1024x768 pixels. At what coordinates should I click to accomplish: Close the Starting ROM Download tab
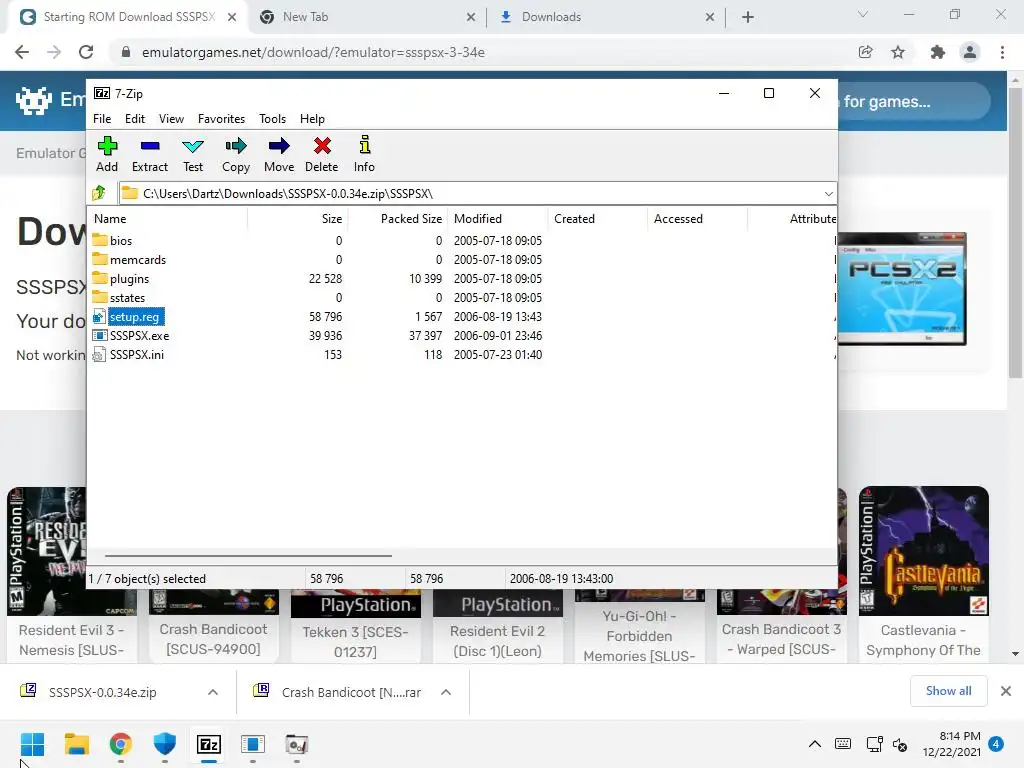232,17
